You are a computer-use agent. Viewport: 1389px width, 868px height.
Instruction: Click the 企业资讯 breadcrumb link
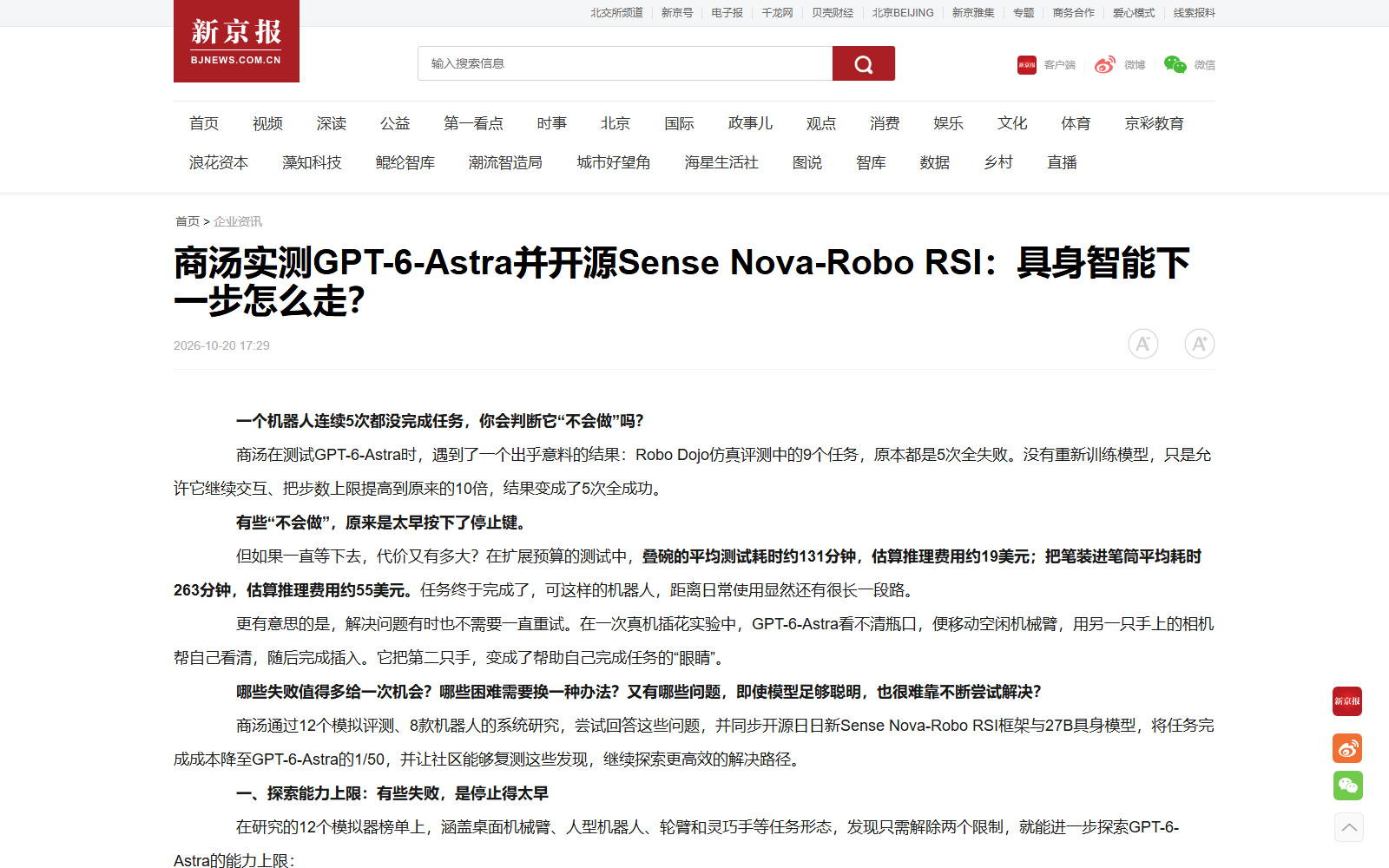[x=238, y=221]
